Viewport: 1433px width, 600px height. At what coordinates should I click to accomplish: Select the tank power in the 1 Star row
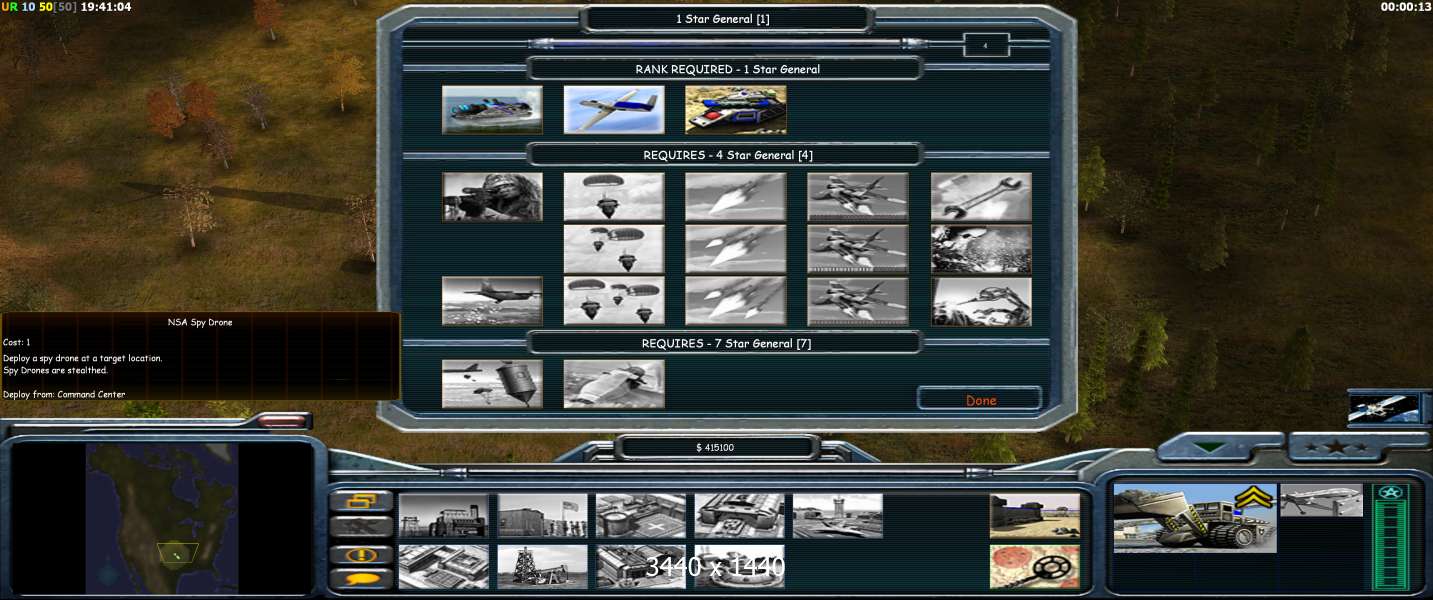tap(736, 109)
